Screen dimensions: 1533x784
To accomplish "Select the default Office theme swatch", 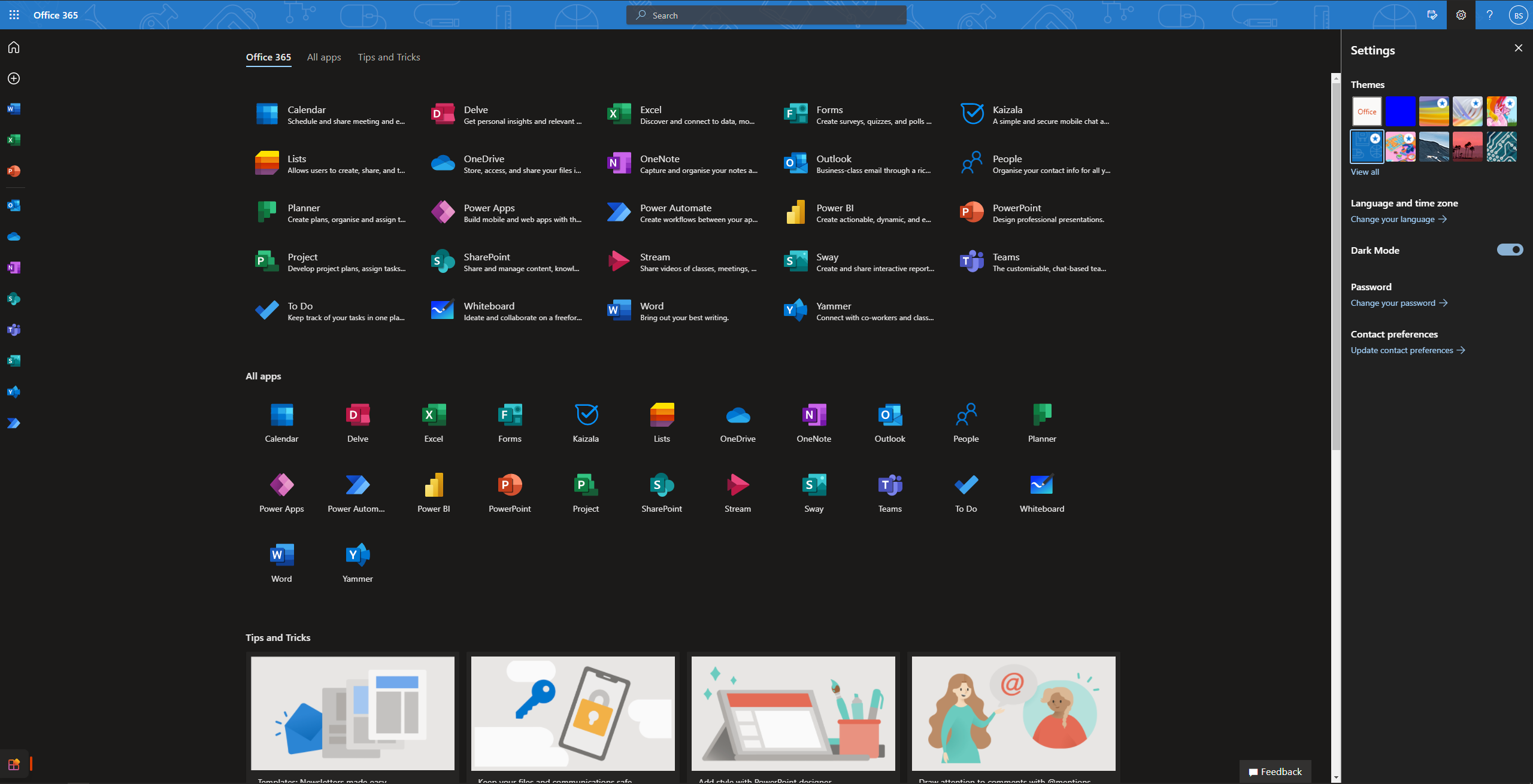I will coord(1367,111).
